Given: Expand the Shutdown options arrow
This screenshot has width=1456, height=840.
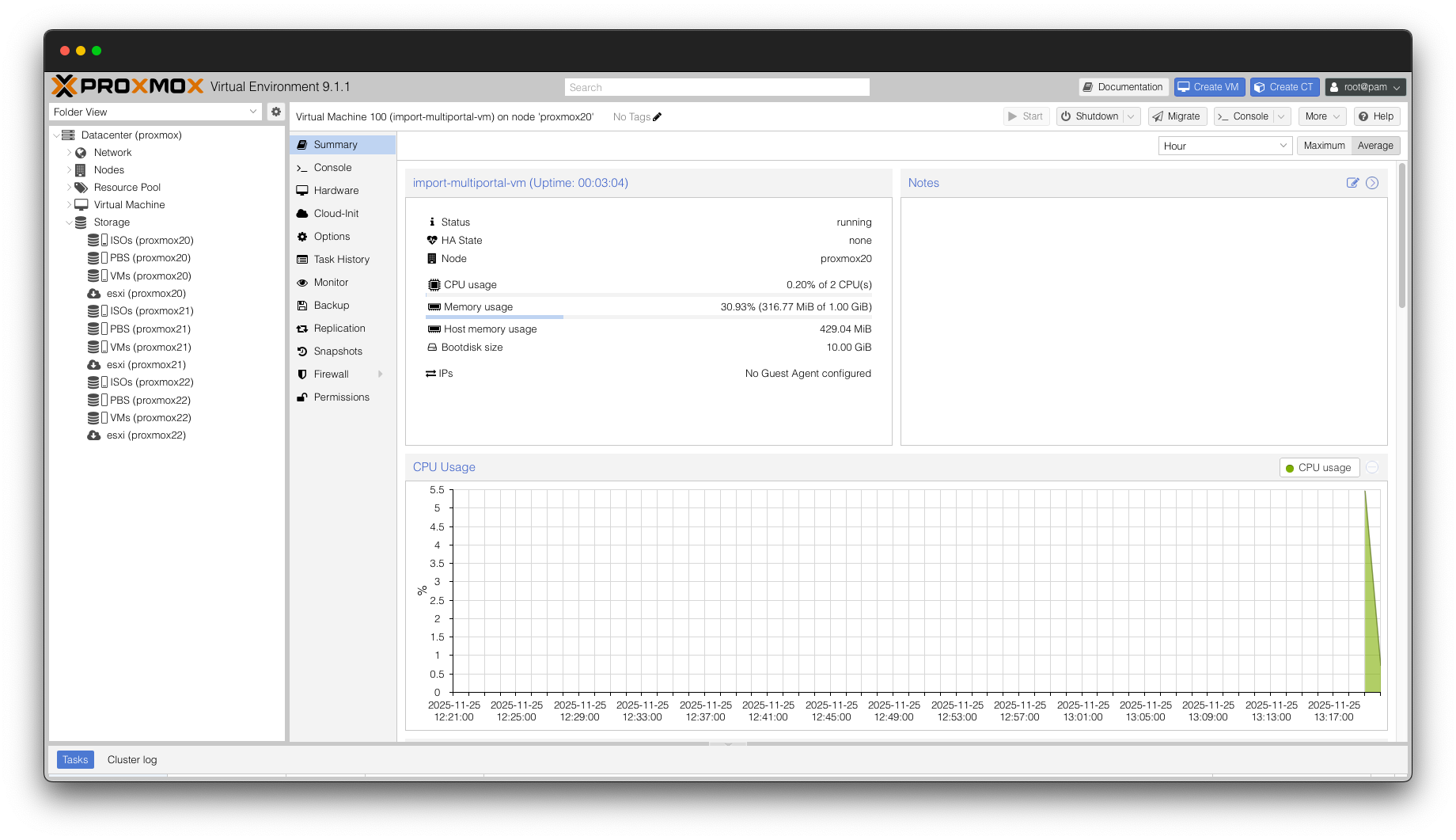Looking at the screenshot, I should coord(1132,116).
